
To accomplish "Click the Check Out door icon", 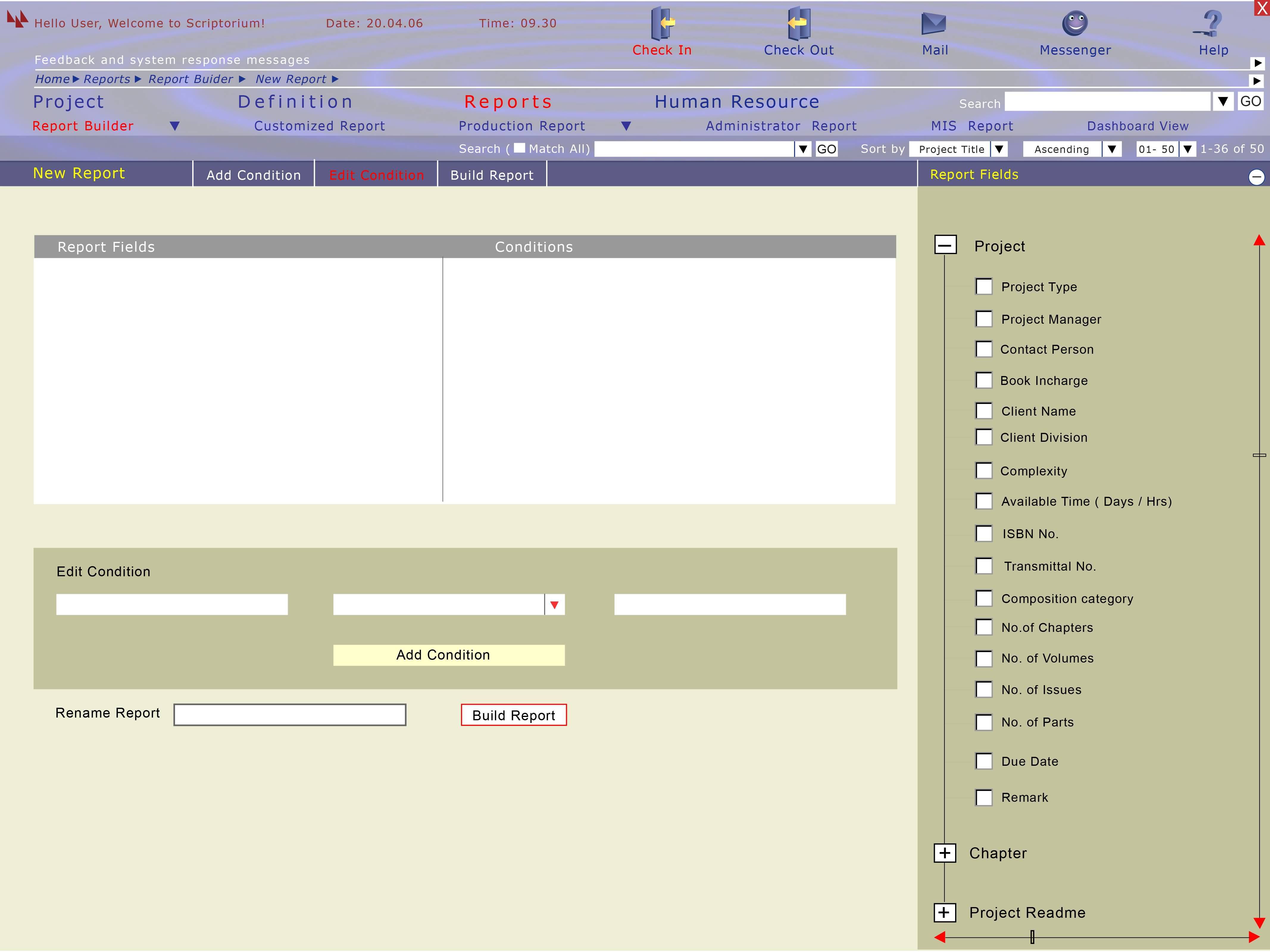I will click(x=798, y=24).
